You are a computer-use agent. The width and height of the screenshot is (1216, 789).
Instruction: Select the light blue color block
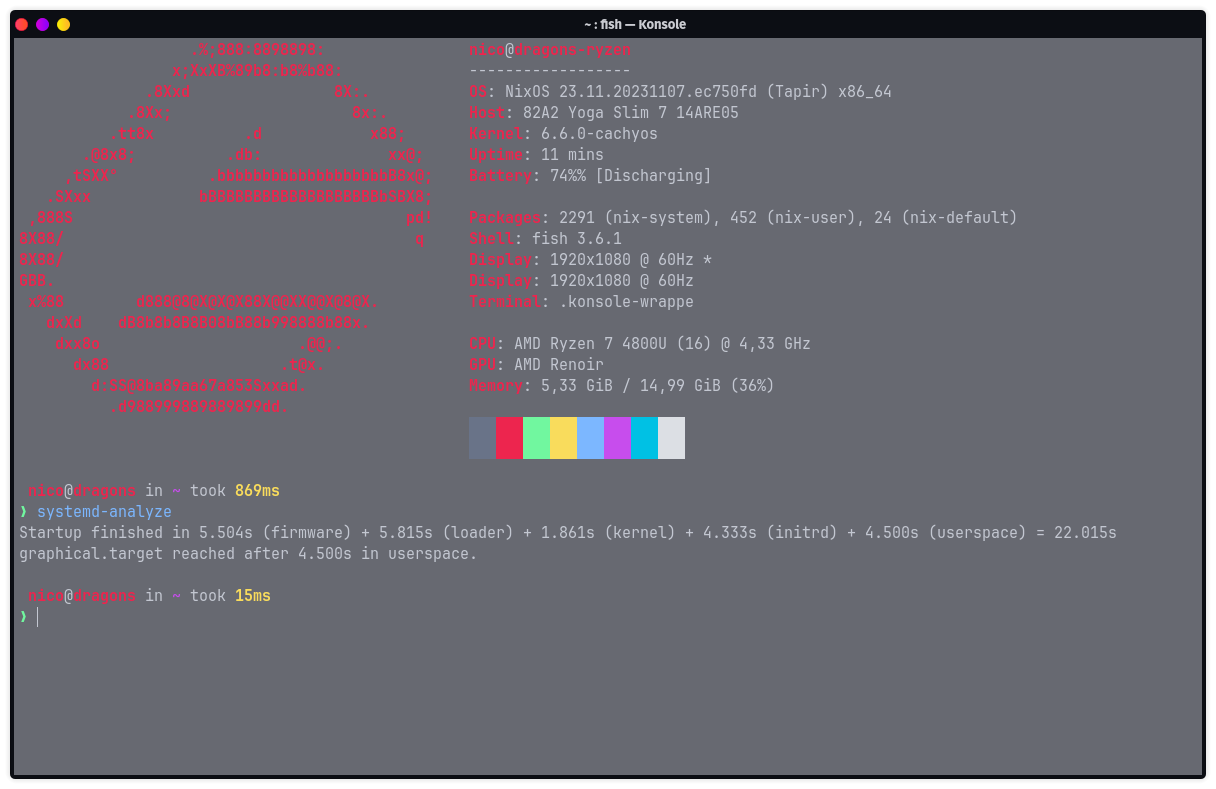click(x=590, y=438)
